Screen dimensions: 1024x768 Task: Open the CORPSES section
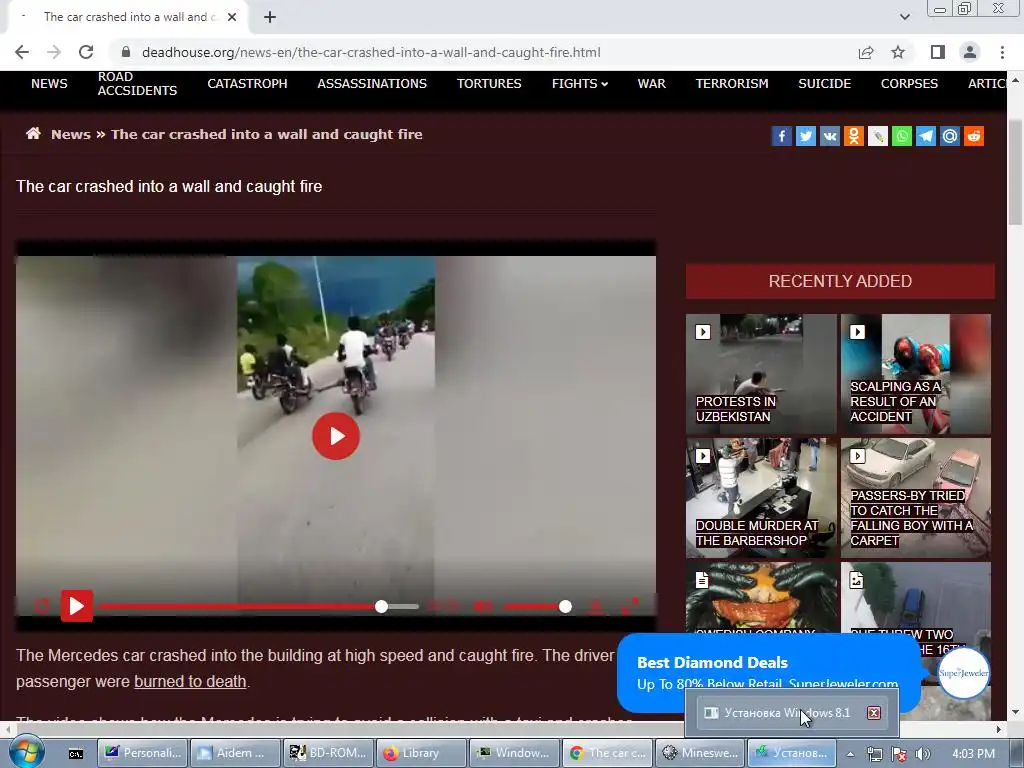tap(909, 84)
